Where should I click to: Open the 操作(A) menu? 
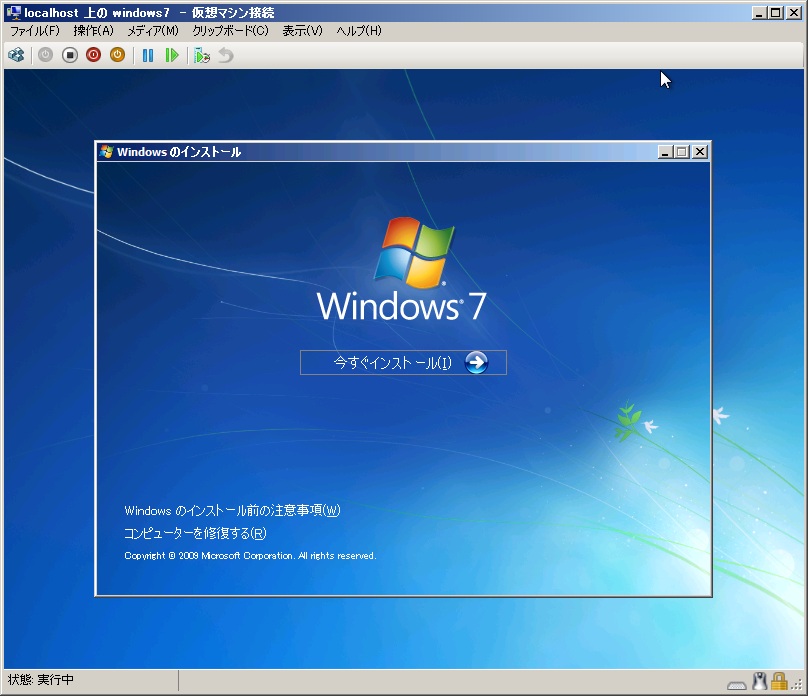pyautogui.click(x=93, y=31)
